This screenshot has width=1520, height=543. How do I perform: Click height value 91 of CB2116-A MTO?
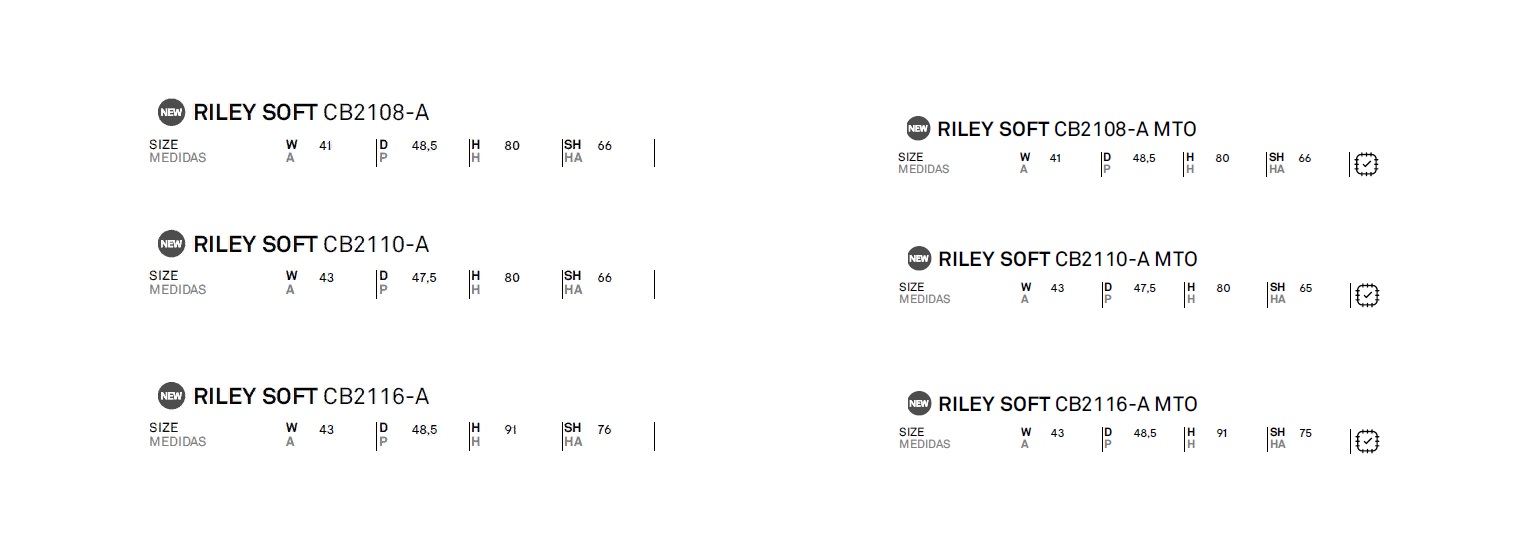(x=1222, y=434)
